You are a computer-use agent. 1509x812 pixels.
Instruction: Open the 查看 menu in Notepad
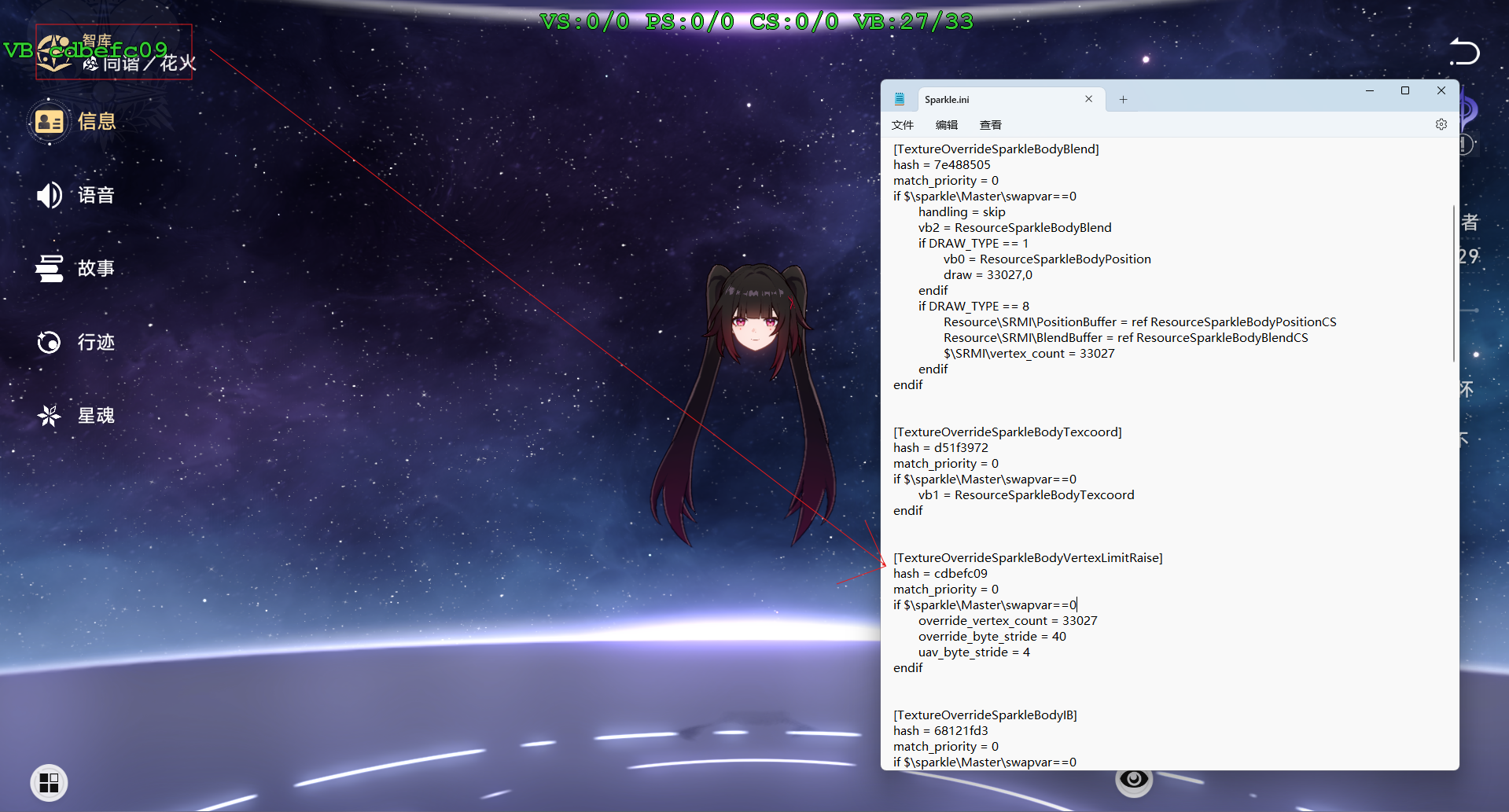(x=991, y=125)
